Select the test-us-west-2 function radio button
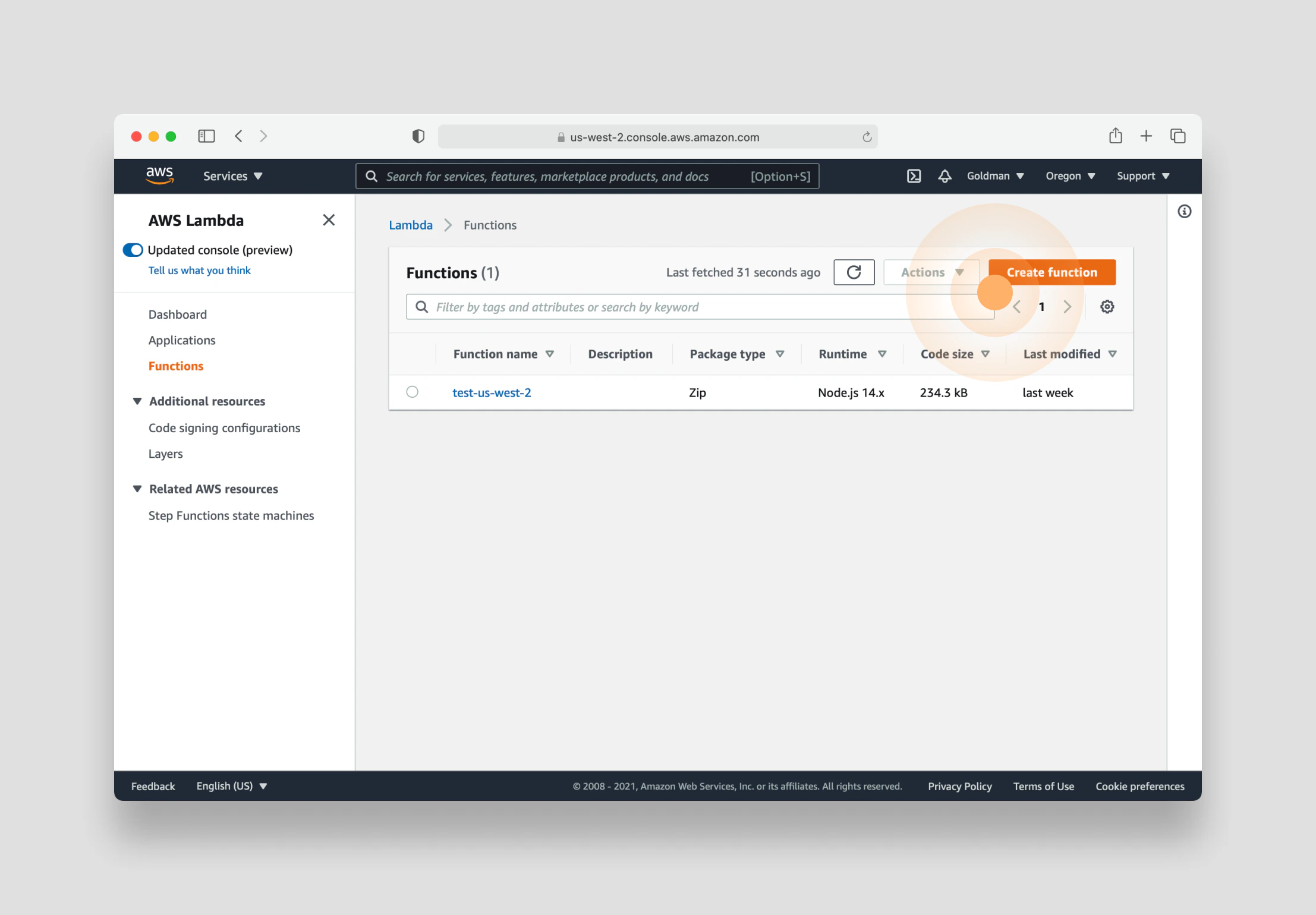This screenshot has height=915, width=1316. pyautogui.click(x=412, y=392)
